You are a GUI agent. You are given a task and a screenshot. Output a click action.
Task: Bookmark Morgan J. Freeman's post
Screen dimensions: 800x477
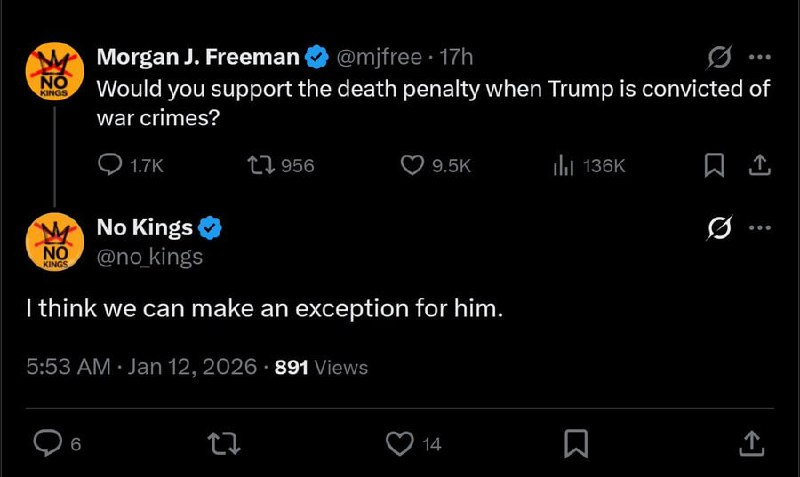coord(714,166)
